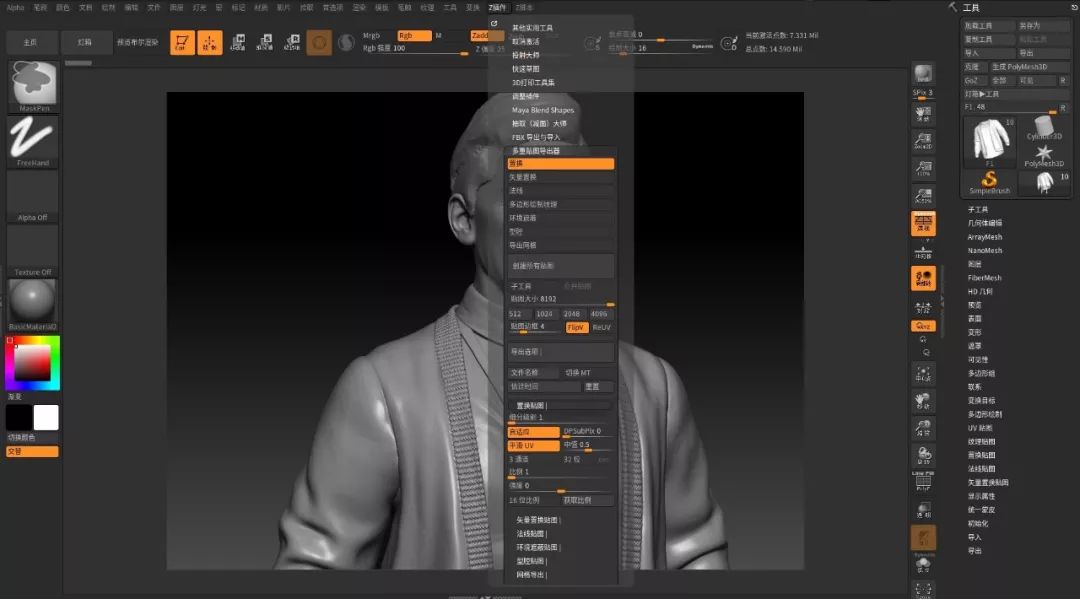Select the PolyMesh3D star tool
The image size is (1080, 599).
coord(1045,153)
